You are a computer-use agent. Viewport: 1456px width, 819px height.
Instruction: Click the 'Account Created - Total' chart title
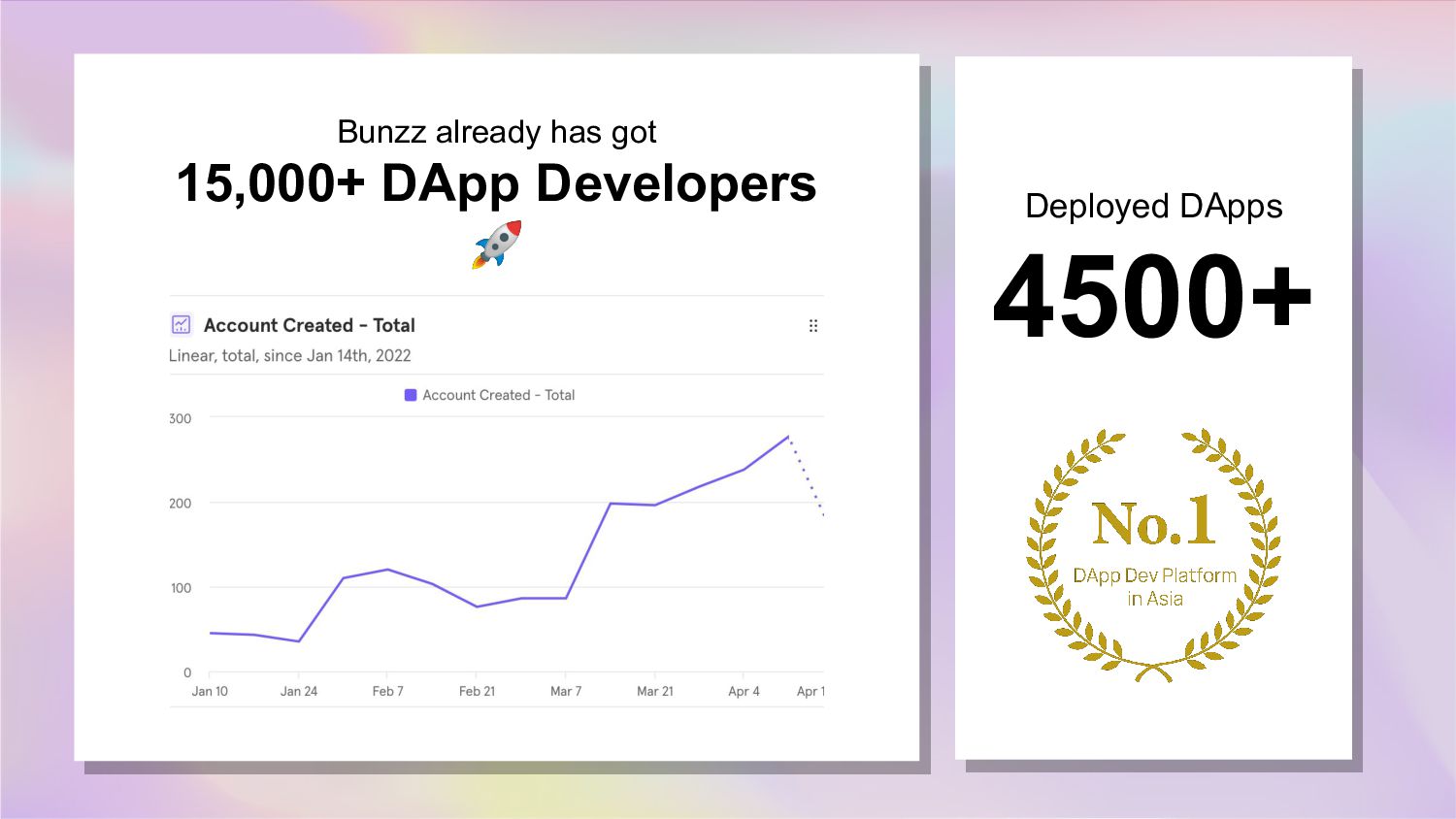click(x=309, y=325)
